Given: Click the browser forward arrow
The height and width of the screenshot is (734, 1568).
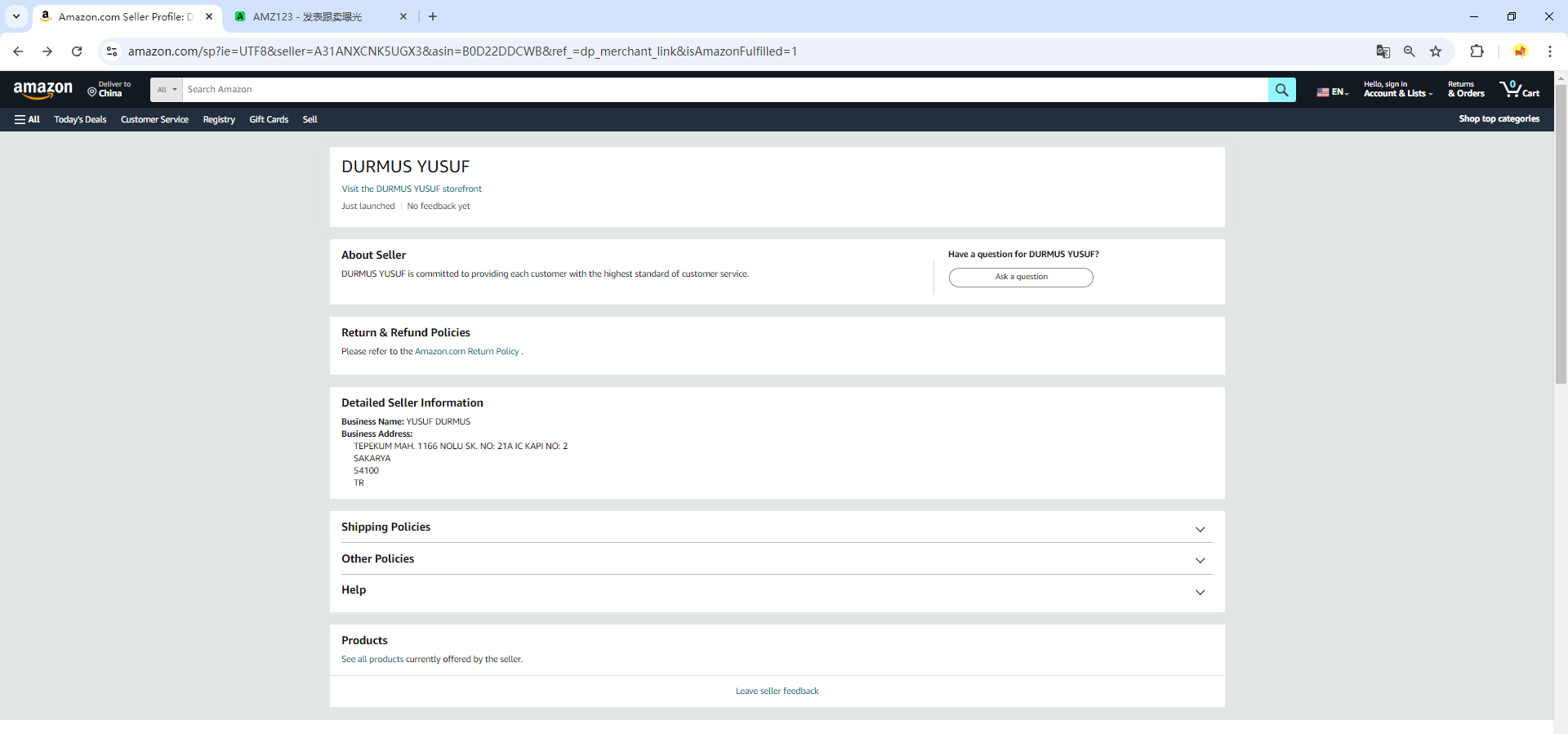Looking at the screenshot, I should point(47,51).
